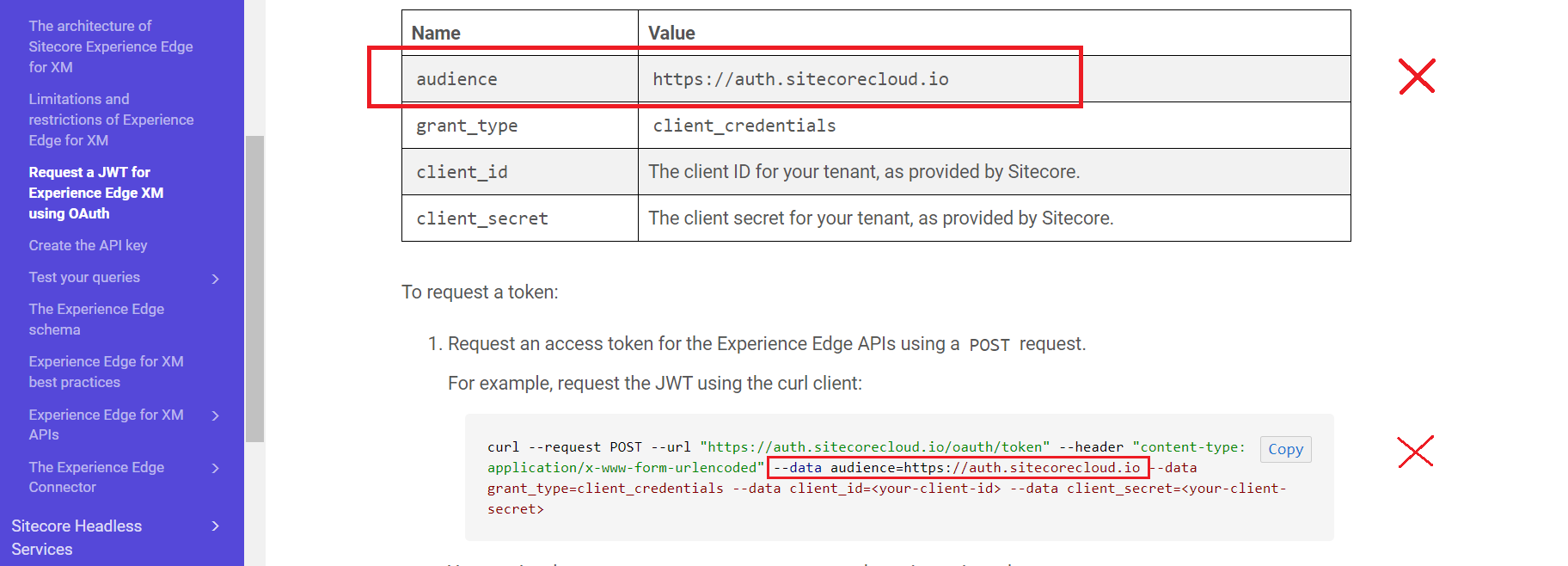
Task: Open 'Sitecore Headless Services' section
Action: pos(77,537)
